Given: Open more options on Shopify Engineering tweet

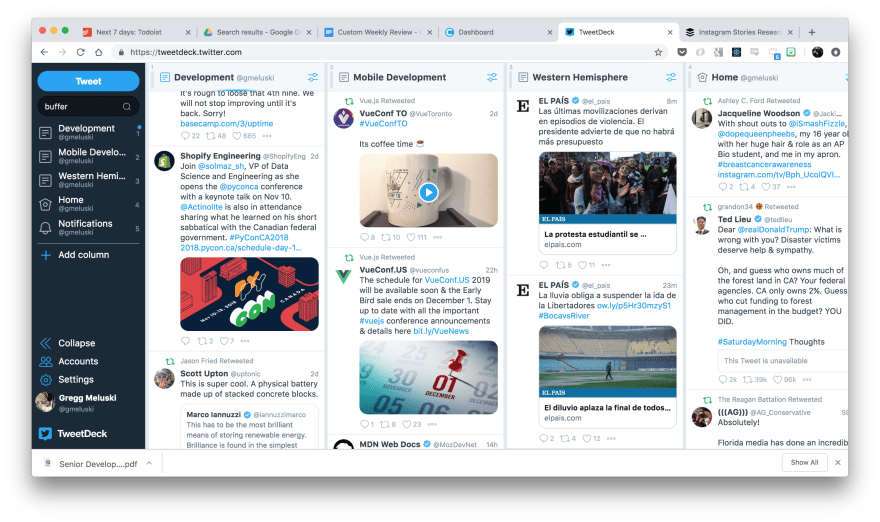Looking at the screenshot, I should click(245, 341).
